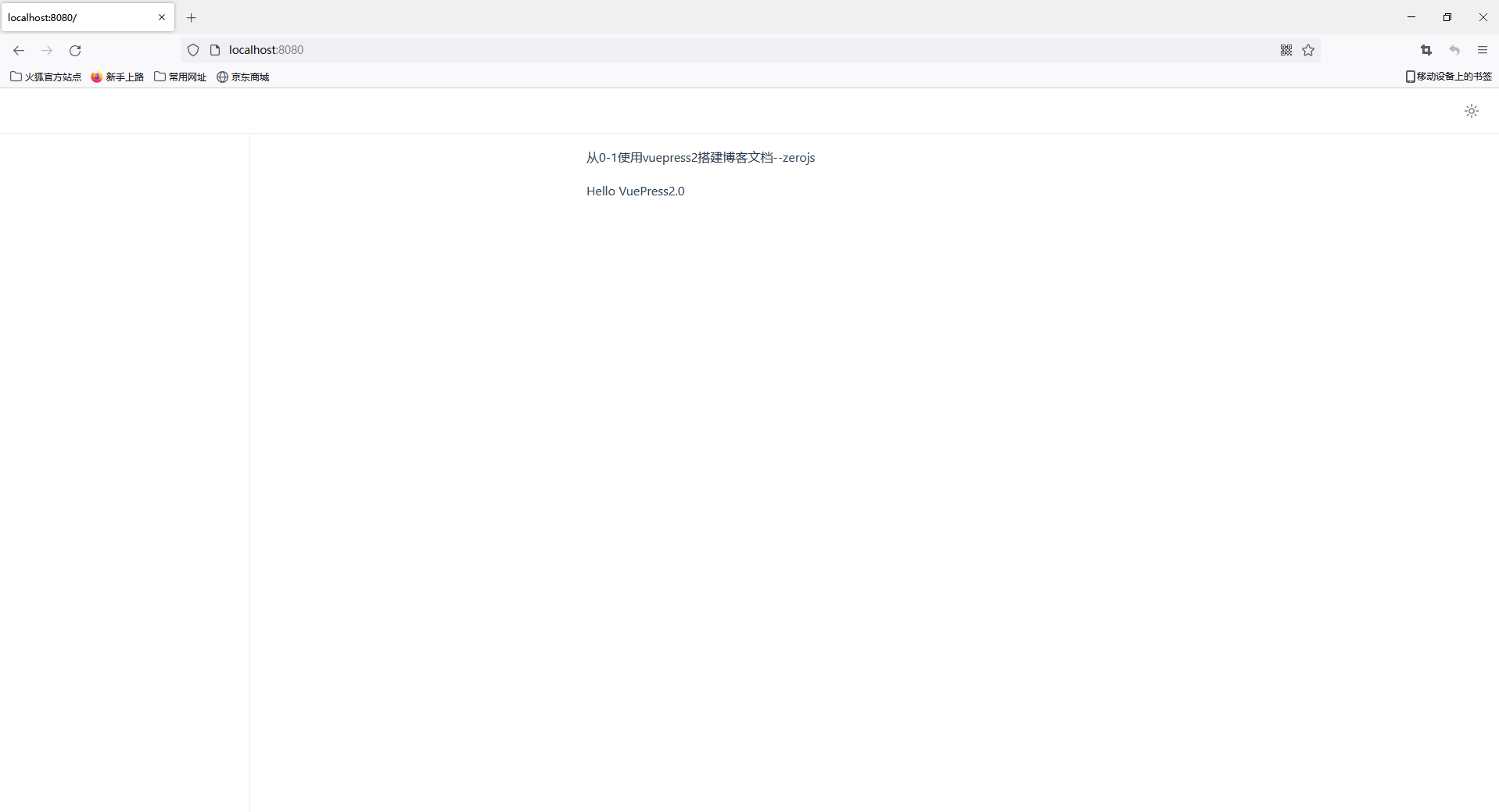Toggle dark mode with sun icon
The height and width of the screenshot is (812, 1499).
pos(1471,111)
